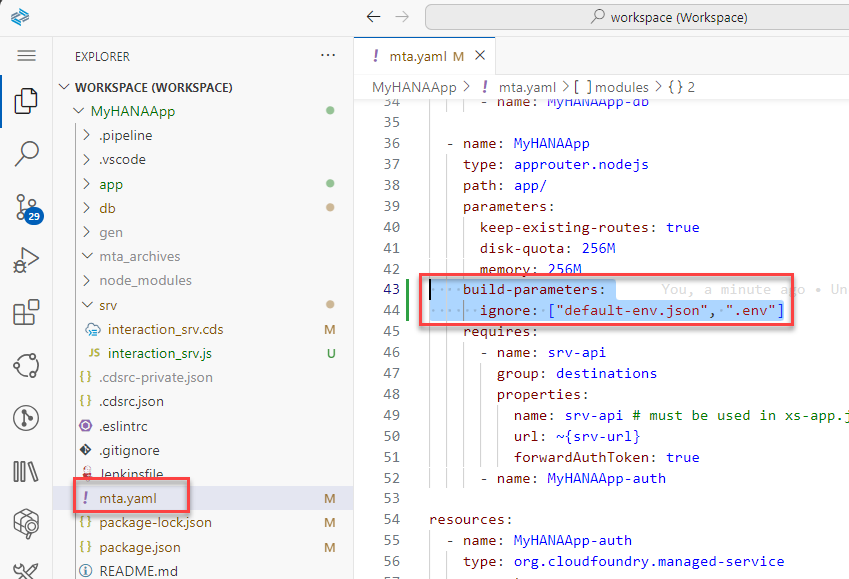Click the {} 2 breadcrumb segment

click(x=682, y=87)
